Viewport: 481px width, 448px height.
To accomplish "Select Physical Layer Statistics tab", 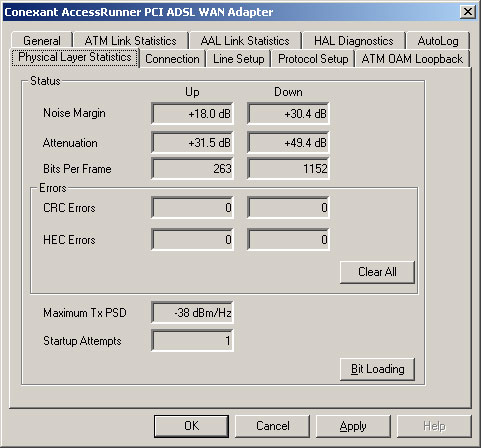I will [x=75, y=57].
